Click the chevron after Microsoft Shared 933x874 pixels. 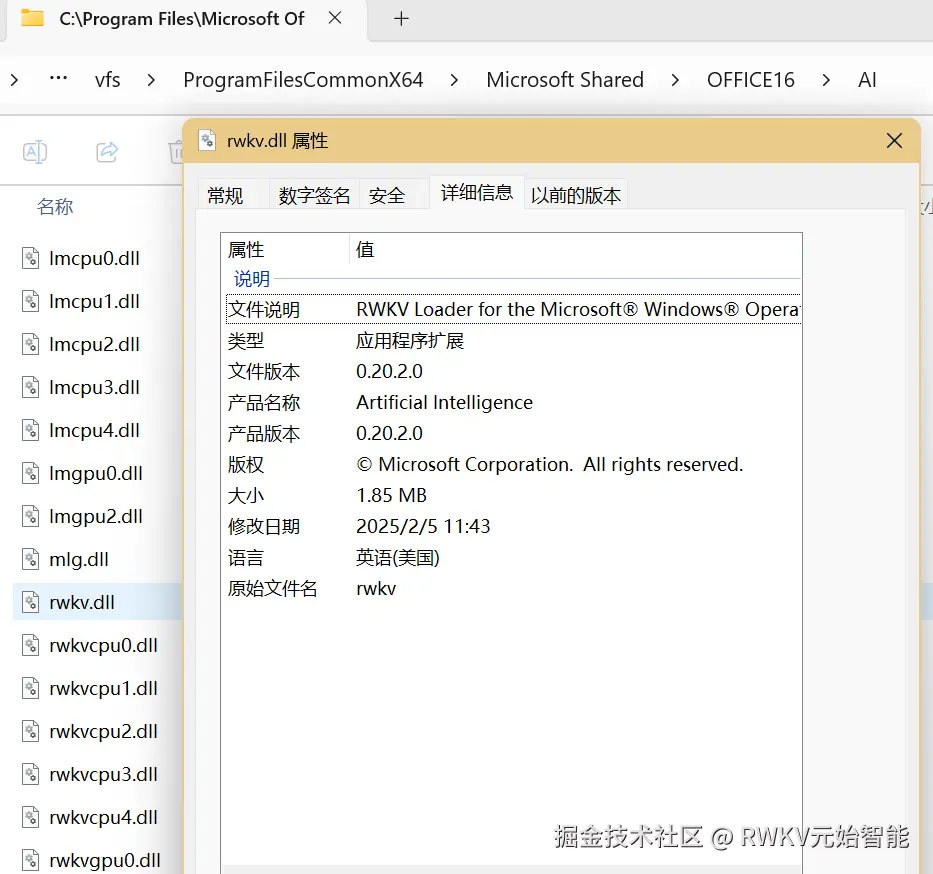[x=675, y=79]
